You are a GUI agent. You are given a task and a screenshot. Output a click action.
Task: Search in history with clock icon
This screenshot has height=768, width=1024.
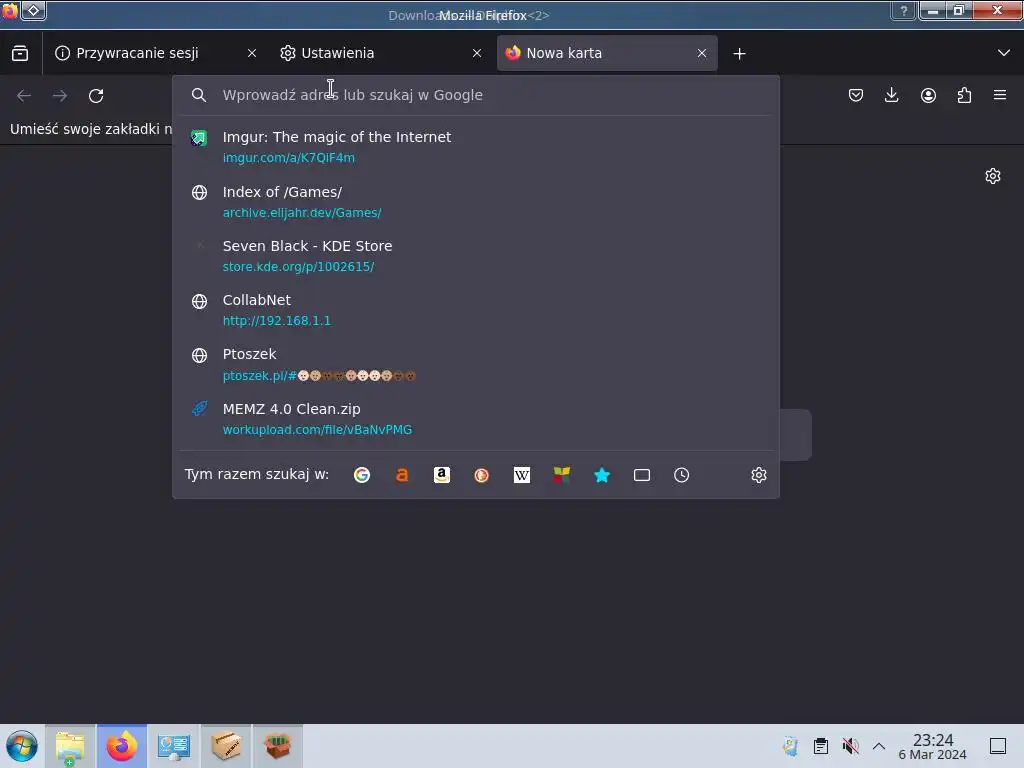click(681, 475)
